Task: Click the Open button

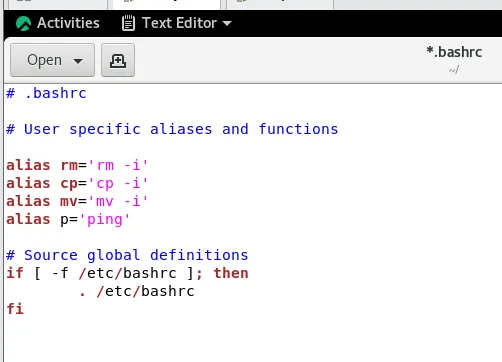Action: (x=52, y=60)
